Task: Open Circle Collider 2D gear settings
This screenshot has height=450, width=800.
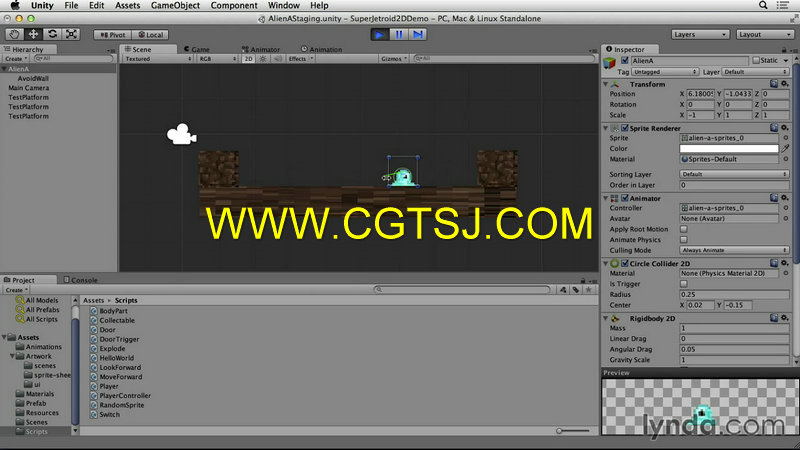Action: (785, 263)
